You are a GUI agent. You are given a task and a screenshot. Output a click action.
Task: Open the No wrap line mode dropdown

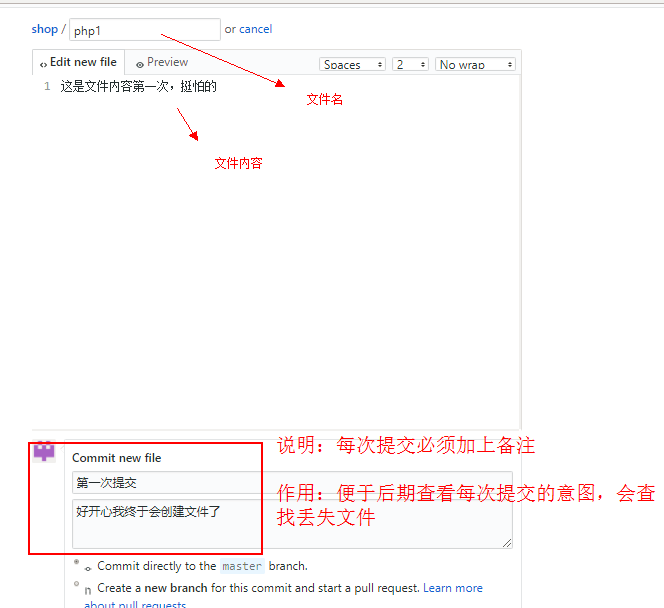click(475, 64)
